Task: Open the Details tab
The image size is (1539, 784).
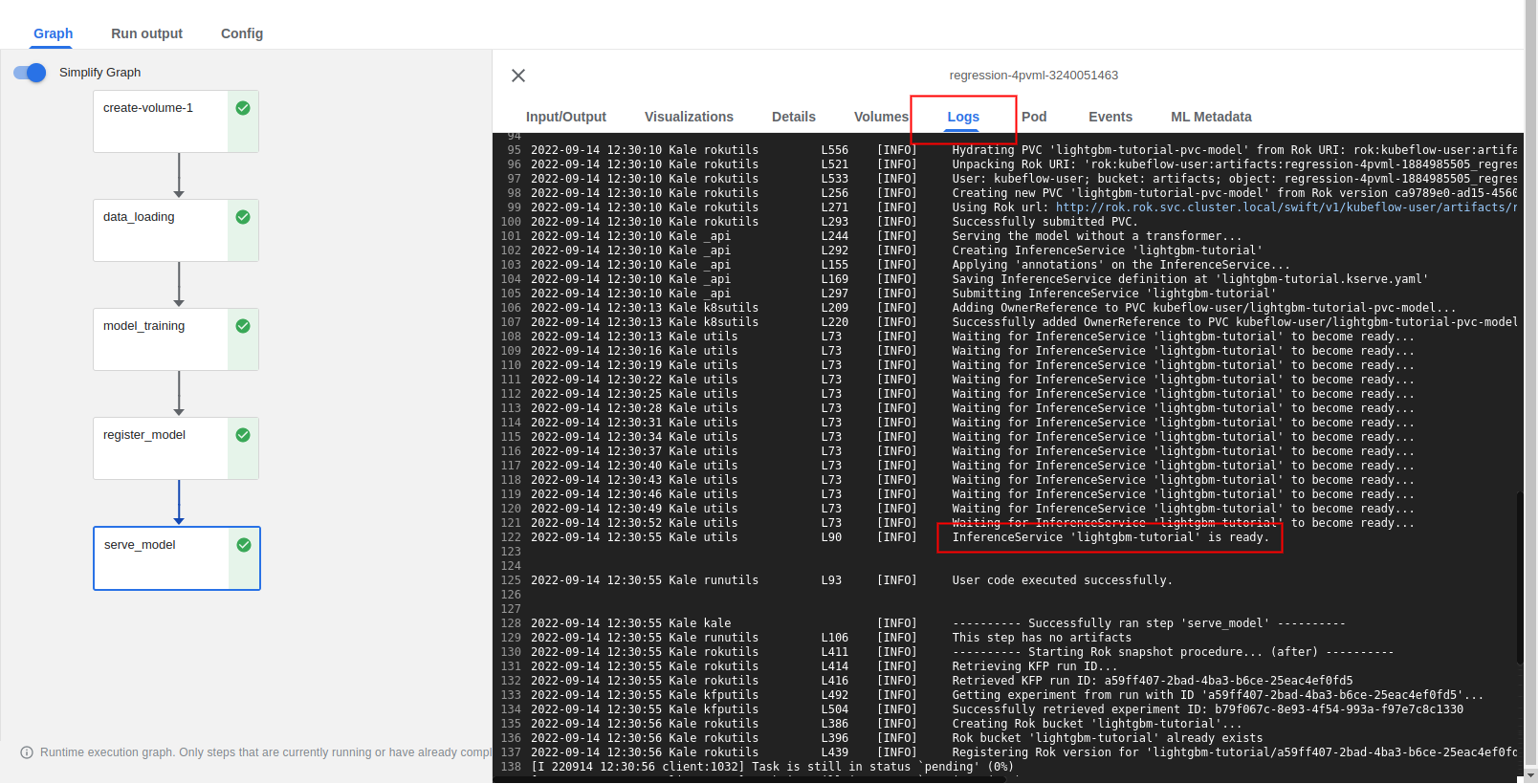Action: pyautogui.click(x=794, y=117)
